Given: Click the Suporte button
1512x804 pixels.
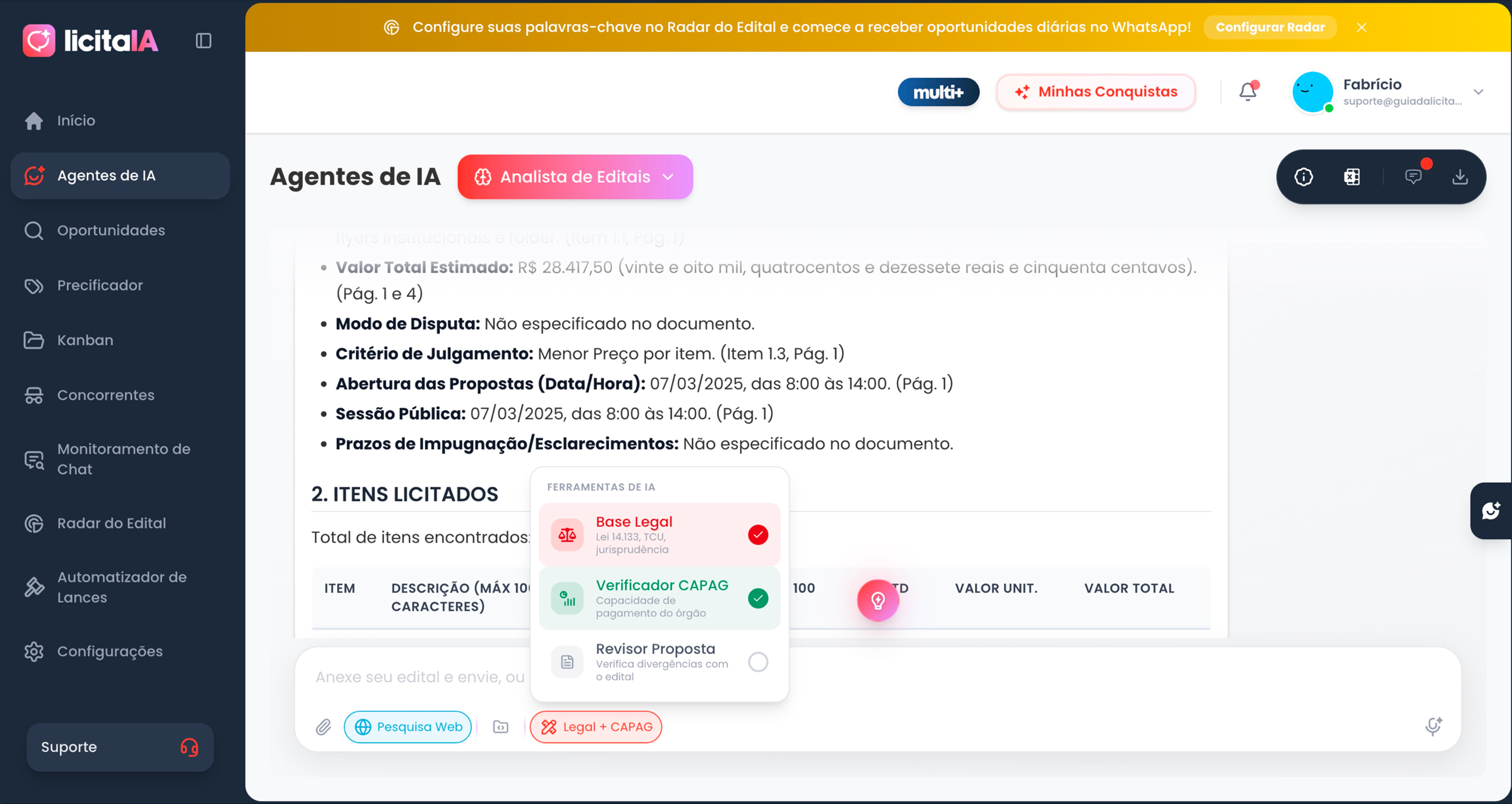Looking at the screenshot, I should point(120,747).
